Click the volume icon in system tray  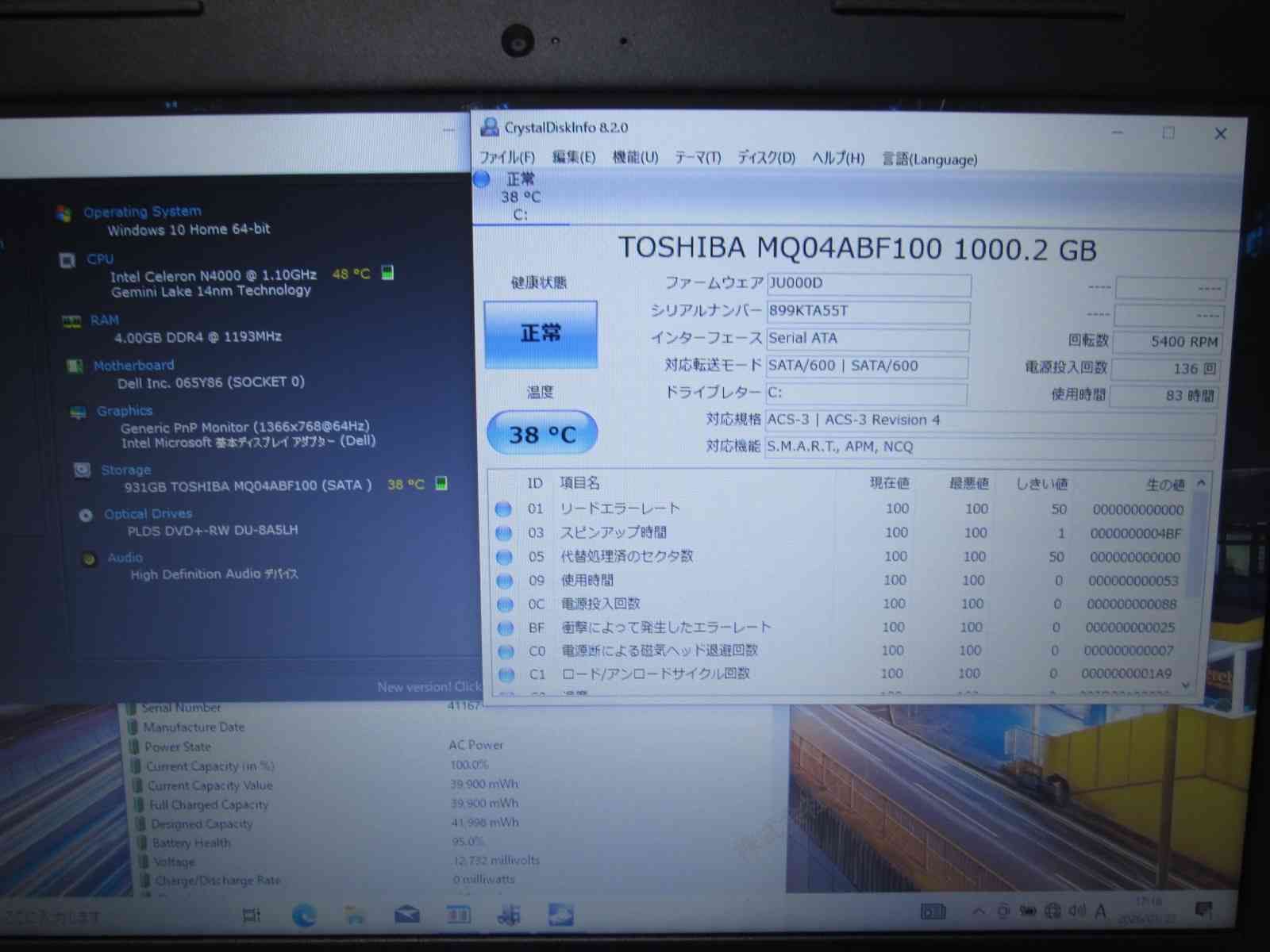pyautogui.click(x=1075, y=912)
